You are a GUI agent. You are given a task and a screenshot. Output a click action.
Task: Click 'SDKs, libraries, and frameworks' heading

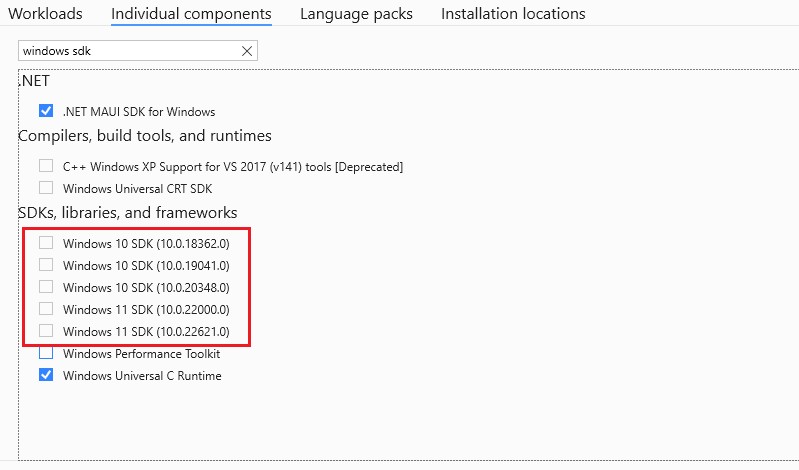pyautogui.click(x=128, y=213)
